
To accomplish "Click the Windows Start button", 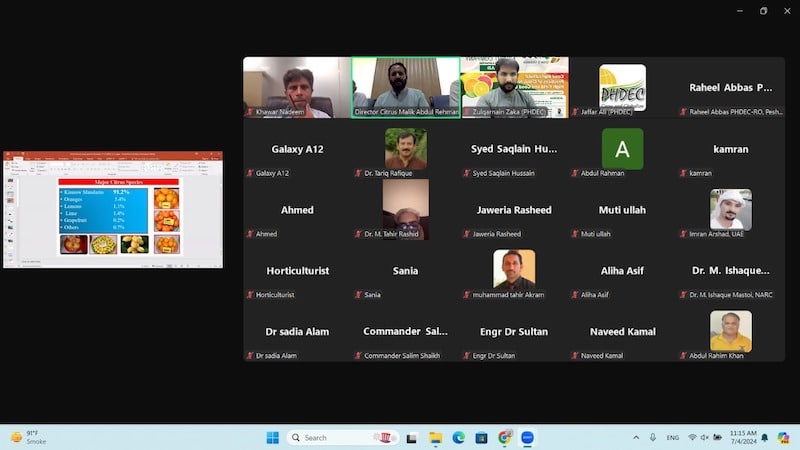I will pos(272,438).
